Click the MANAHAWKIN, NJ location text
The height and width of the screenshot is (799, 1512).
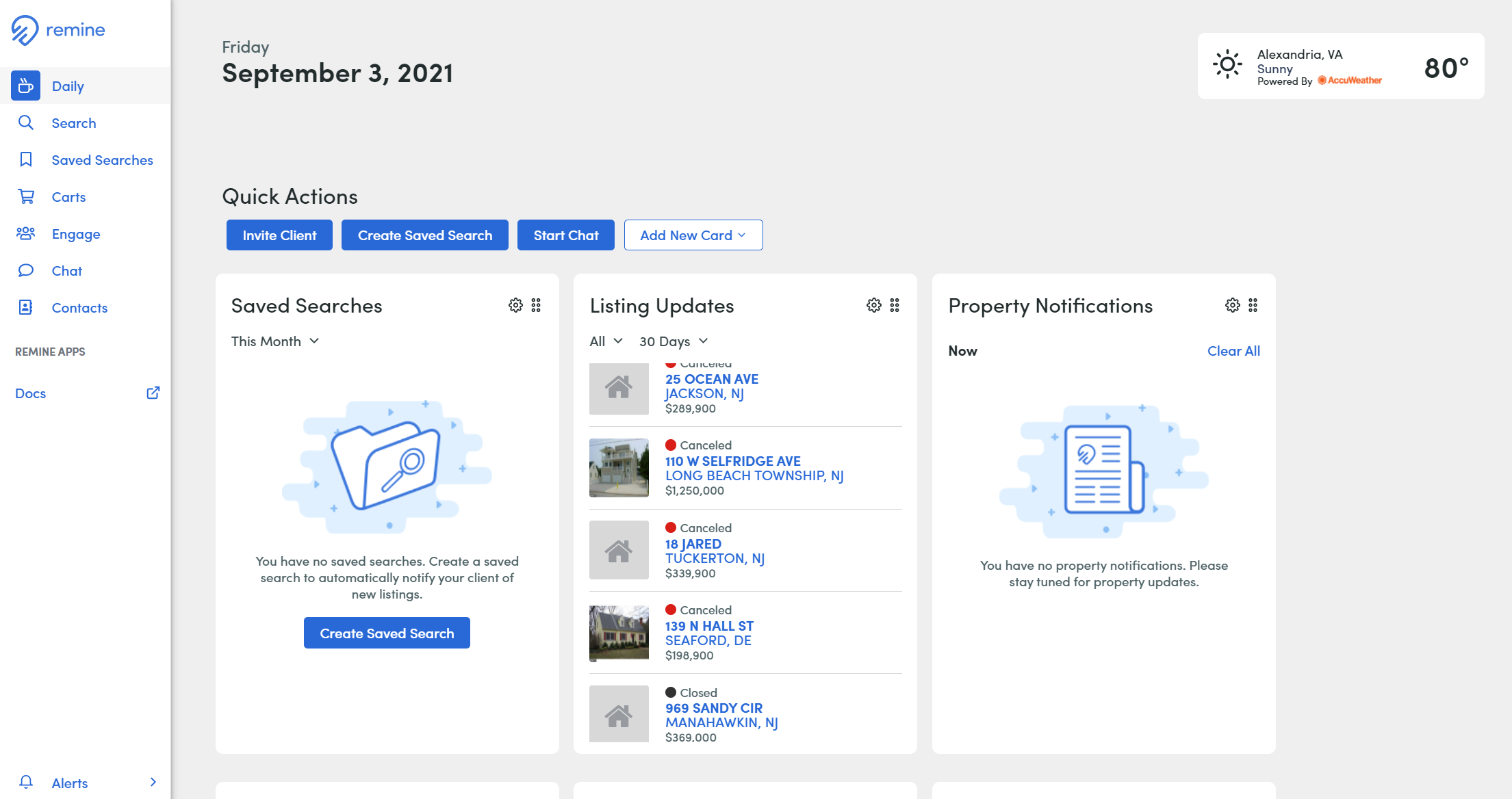[721, 722]
